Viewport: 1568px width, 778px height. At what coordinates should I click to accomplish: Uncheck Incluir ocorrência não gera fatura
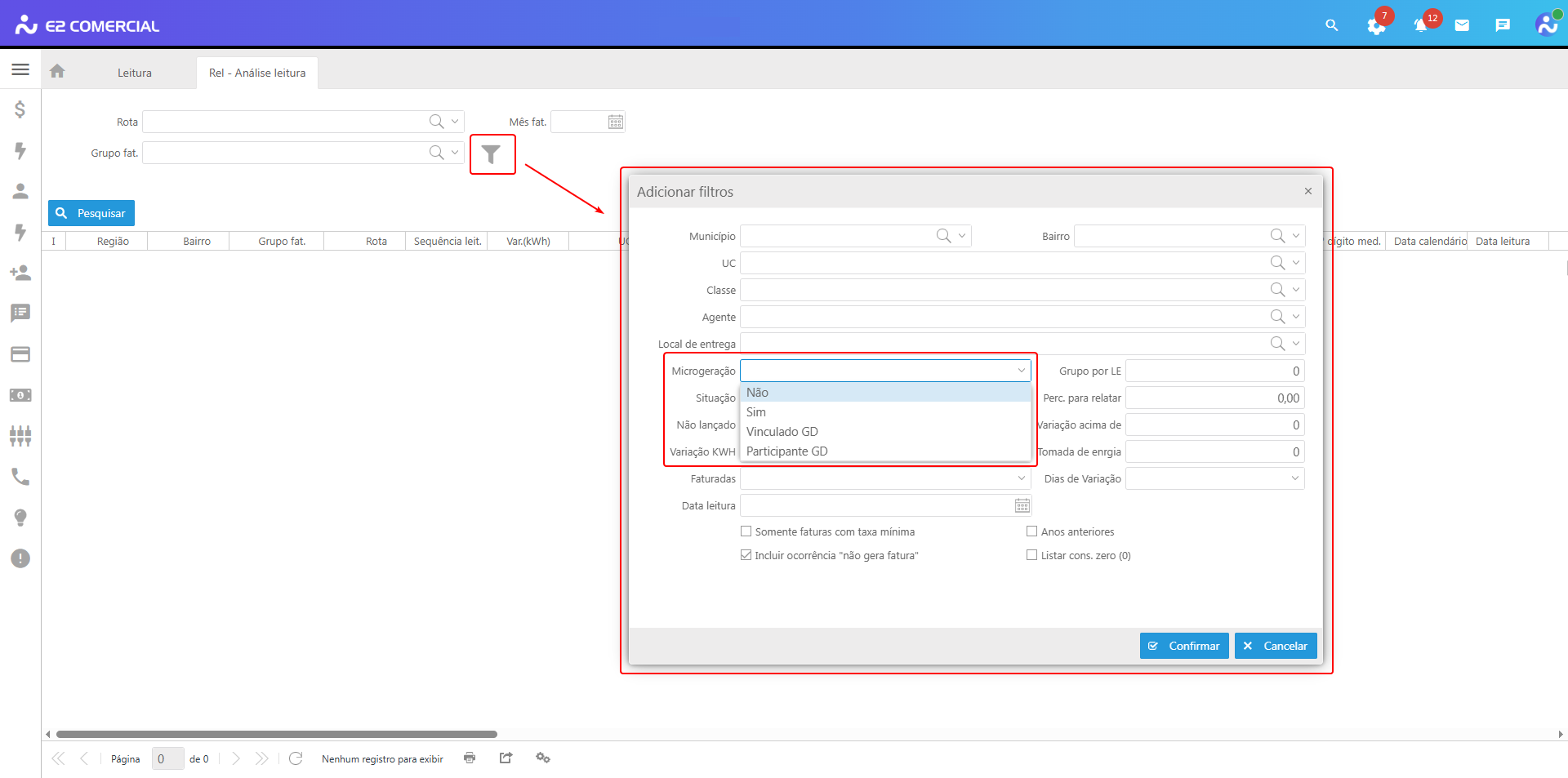[x=746, y=555]
